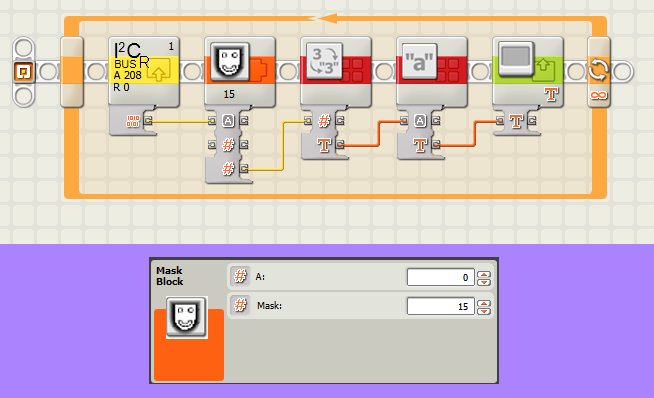This screenshot has width=654, height=398.
Task: Click the Display block text input plug
Action: (500, 121)
